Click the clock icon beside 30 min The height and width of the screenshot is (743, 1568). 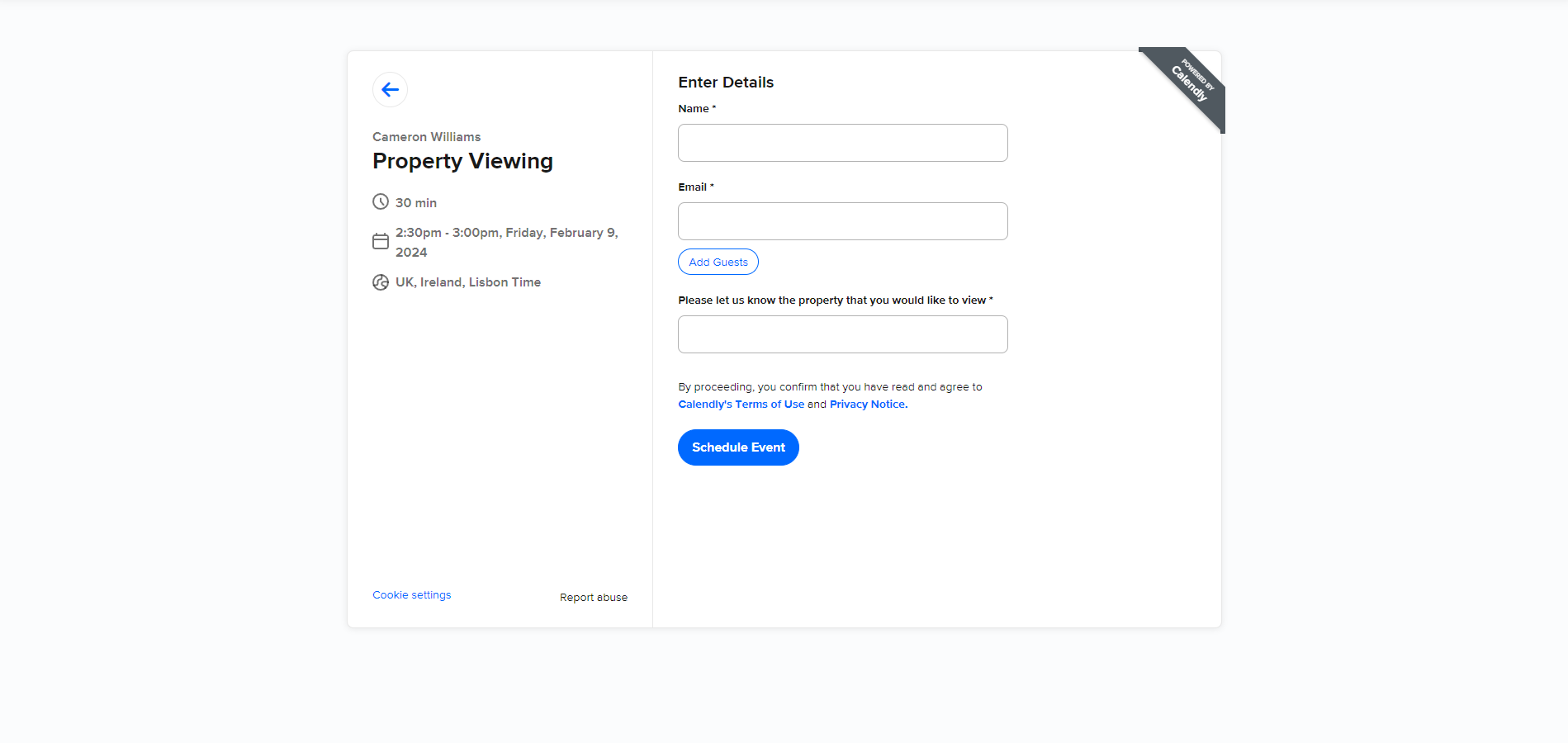point(381,201)
